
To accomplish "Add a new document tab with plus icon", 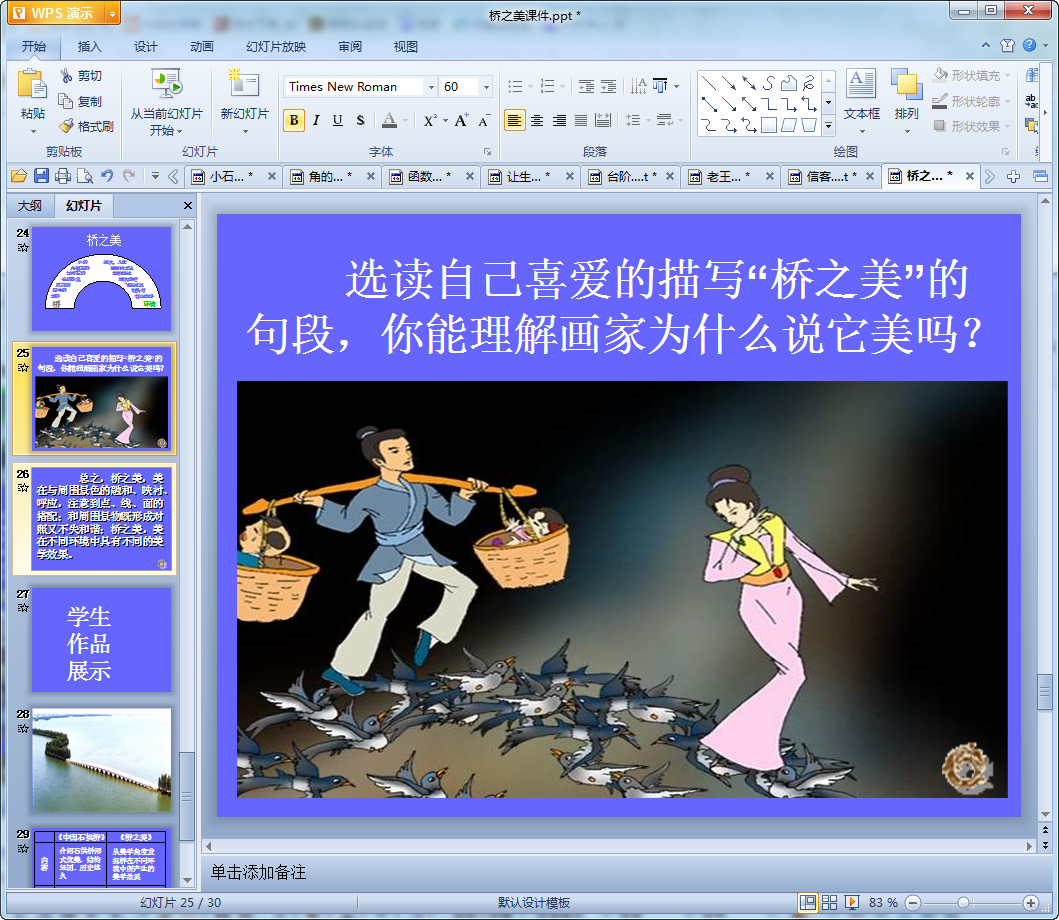I will [x=1013, y=176].
